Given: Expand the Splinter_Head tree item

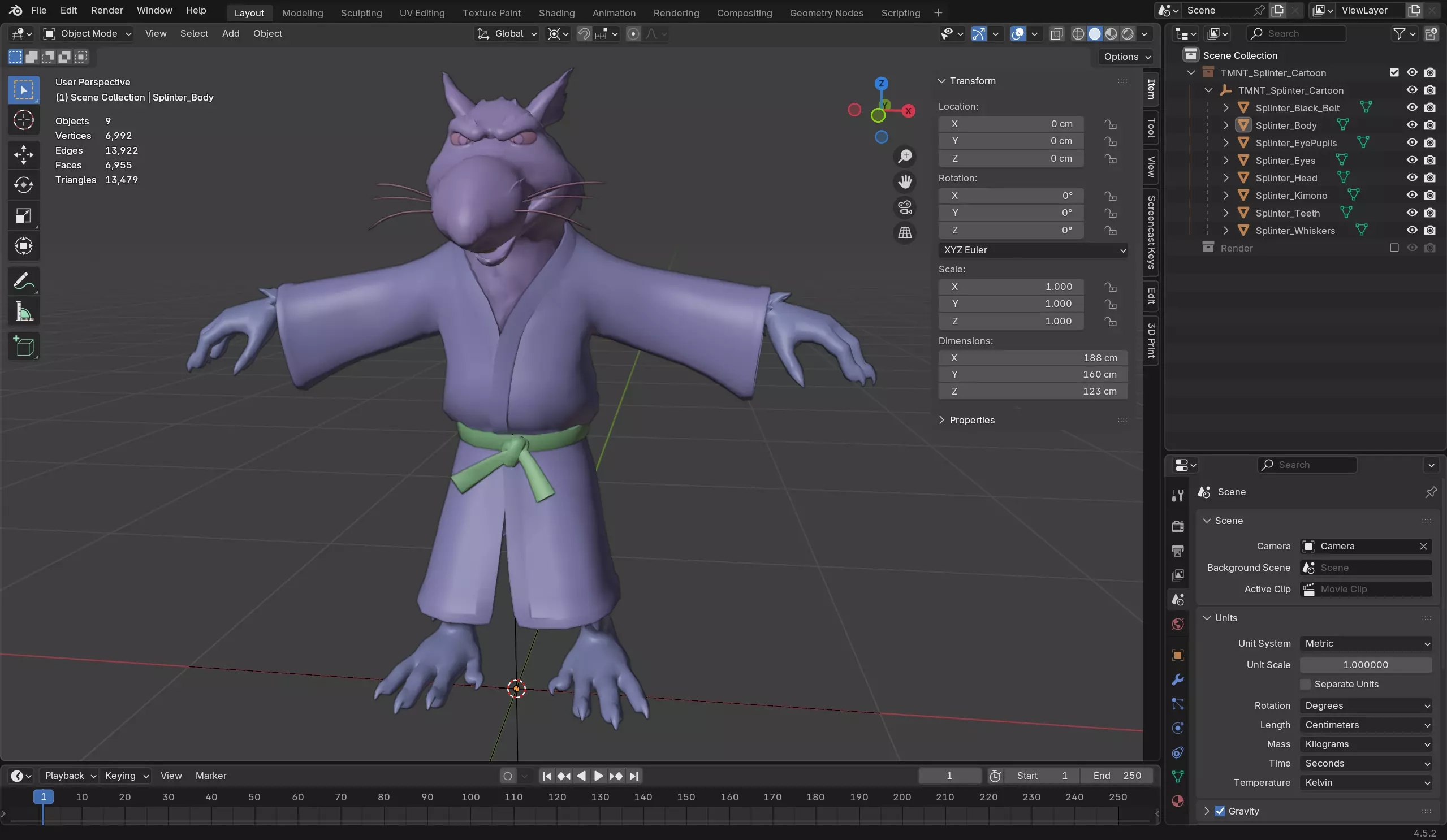Looking at the screenshot, I should point(1226,178).
